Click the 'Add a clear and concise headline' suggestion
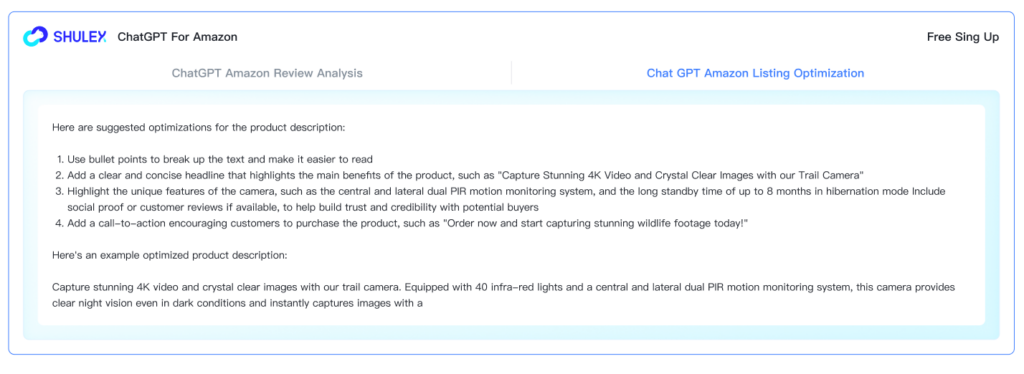The height and width of the screenshot is (374, 1024). coord(466,176)
